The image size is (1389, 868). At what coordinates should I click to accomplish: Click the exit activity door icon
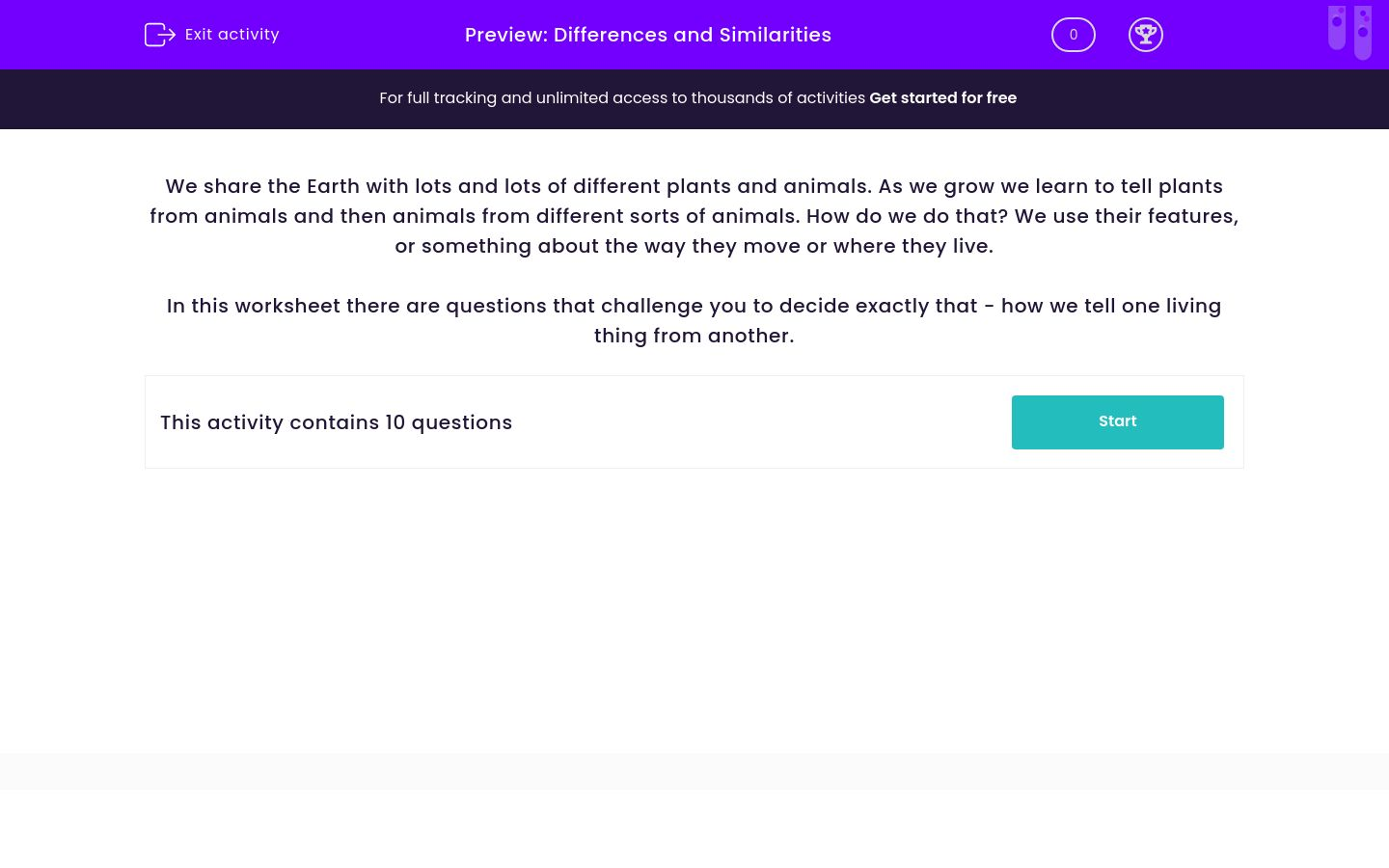160,35
